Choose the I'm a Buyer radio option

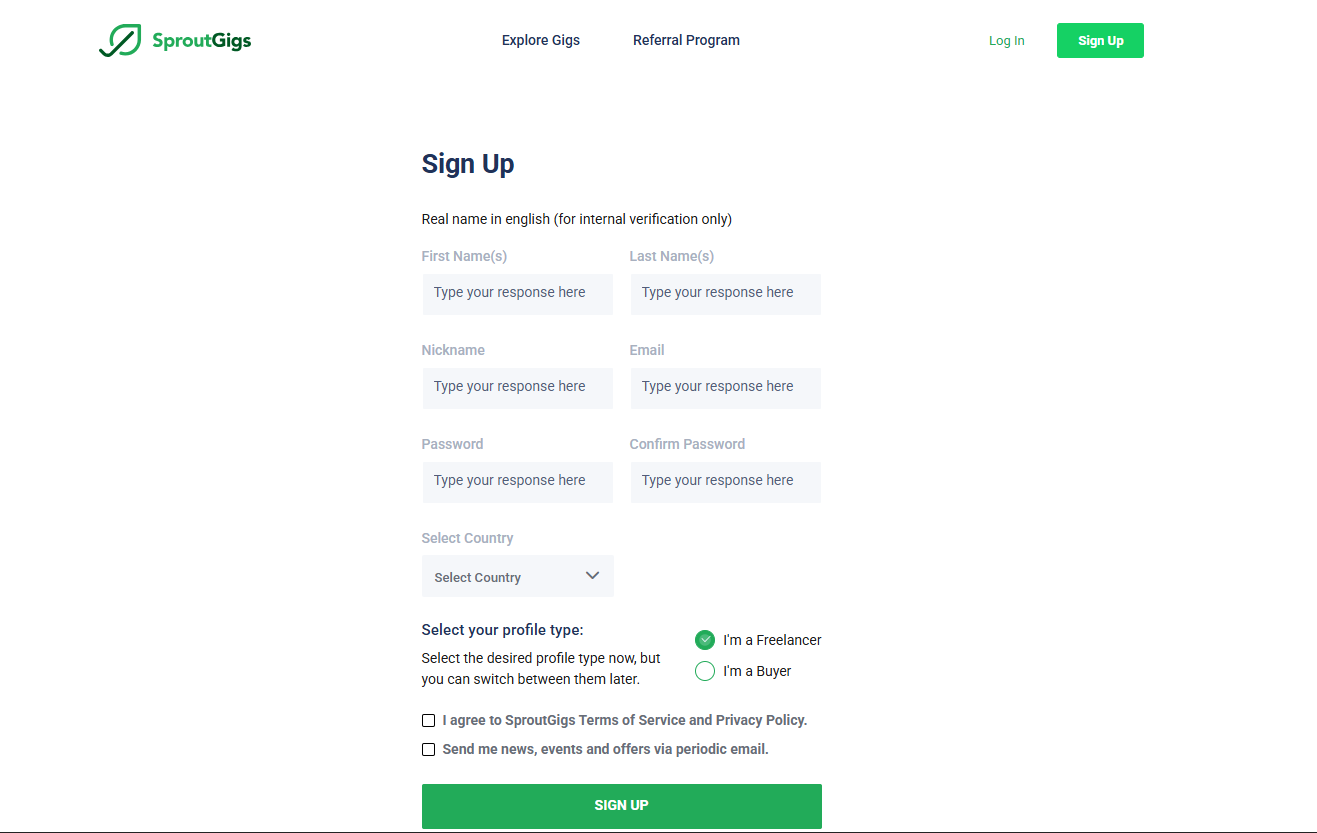[705, 671]
